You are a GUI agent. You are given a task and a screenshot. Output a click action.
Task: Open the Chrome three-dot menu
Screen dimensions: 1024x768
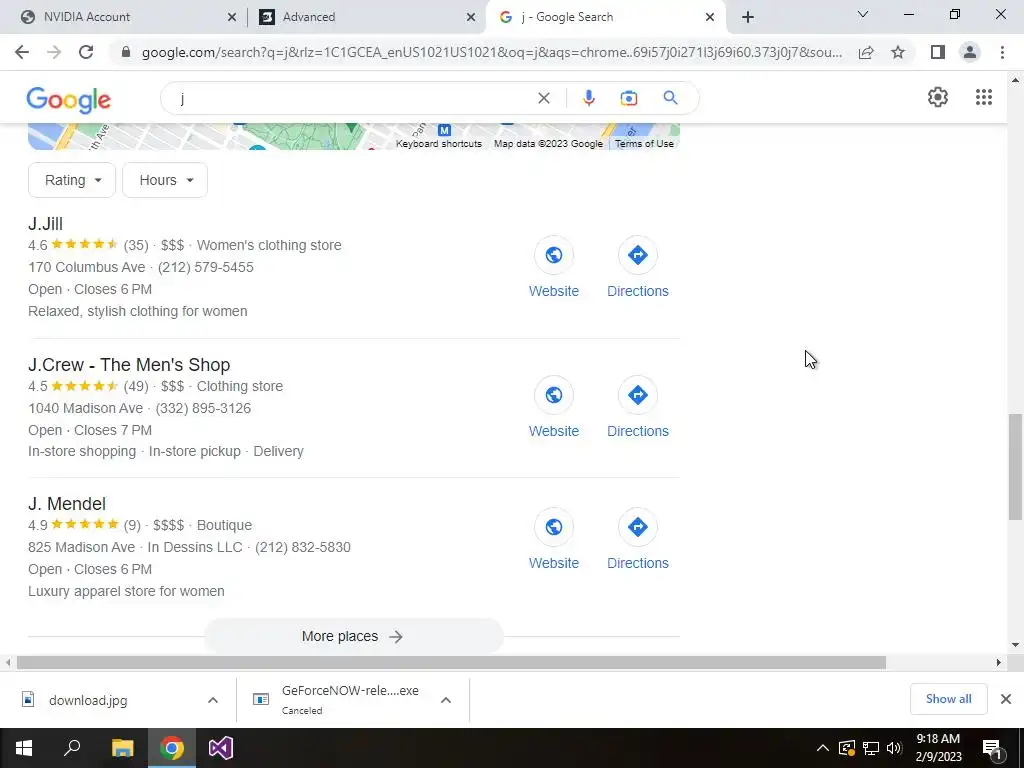pyautogui.click(x=1002, y=52)
